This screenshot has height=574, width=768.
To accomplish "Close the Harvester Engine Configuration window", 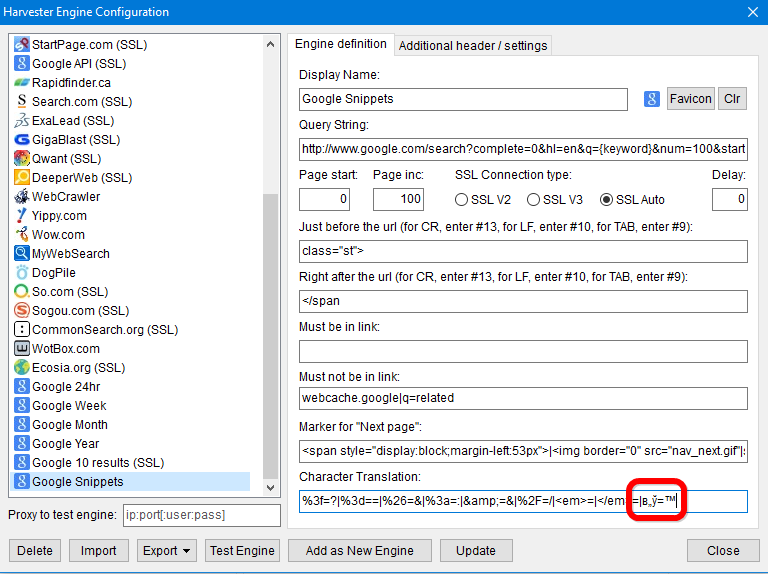I will pos(753,12).
